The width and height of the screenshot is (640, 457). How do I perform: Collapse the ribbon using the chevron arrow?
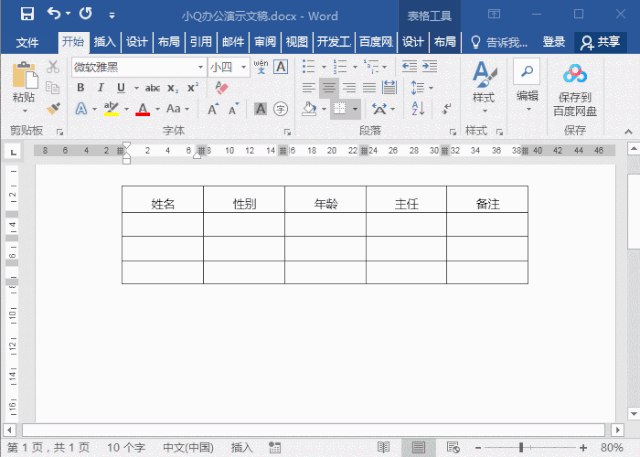[629, 131]
